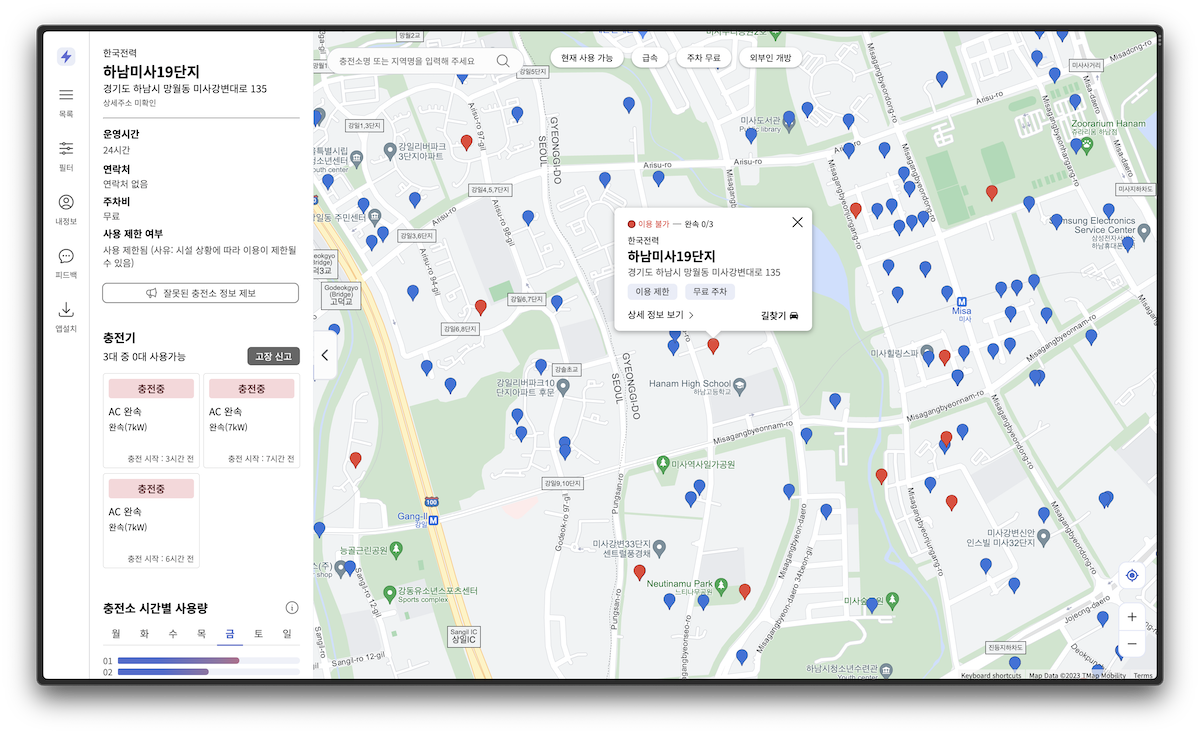Open the Terms link on map
Screen dimensions: 1200x734
[1143, 676]
